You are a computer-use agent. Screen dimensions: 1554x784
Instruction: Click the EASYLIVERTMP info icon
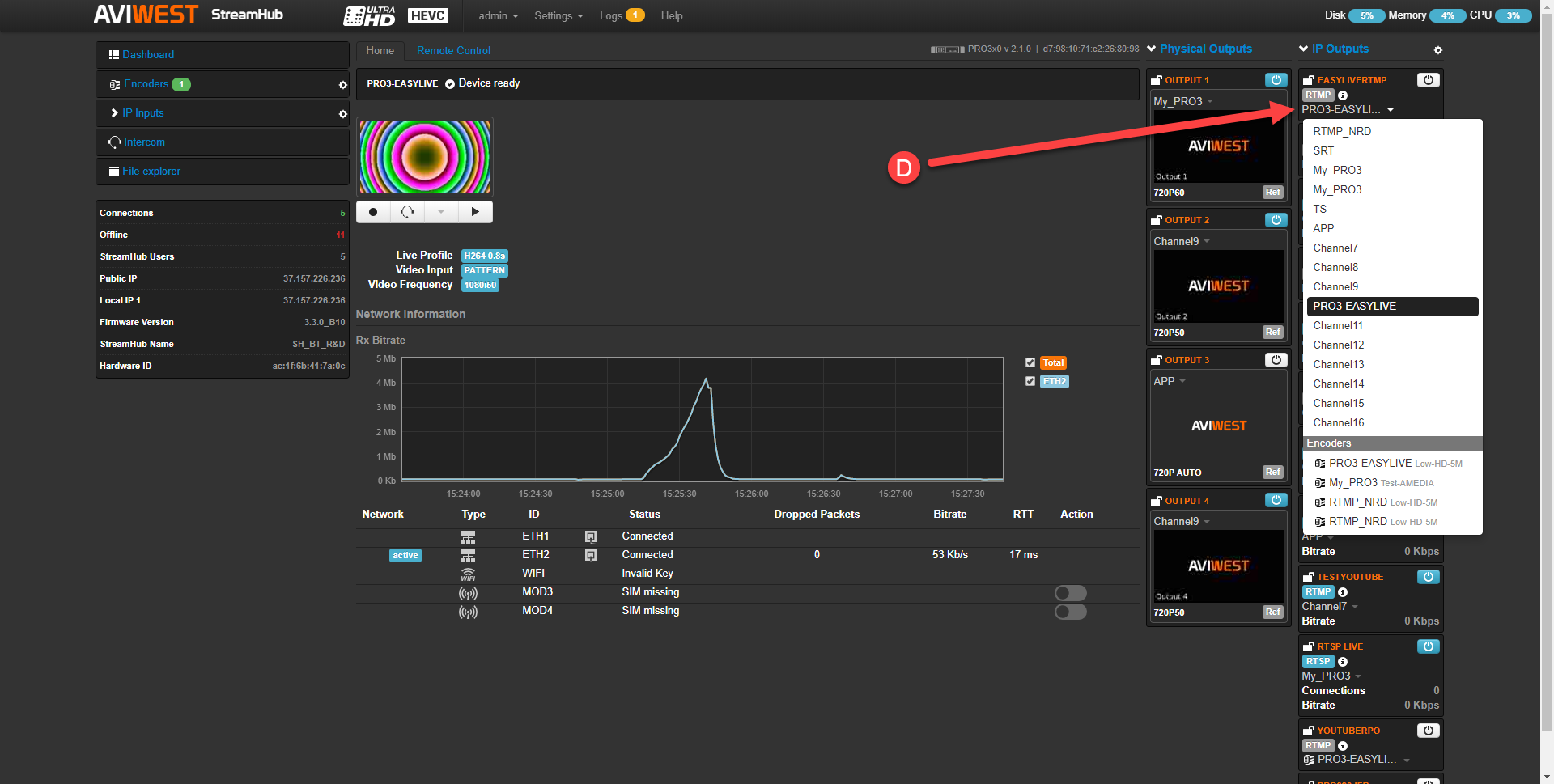[x=1343, y=95]
